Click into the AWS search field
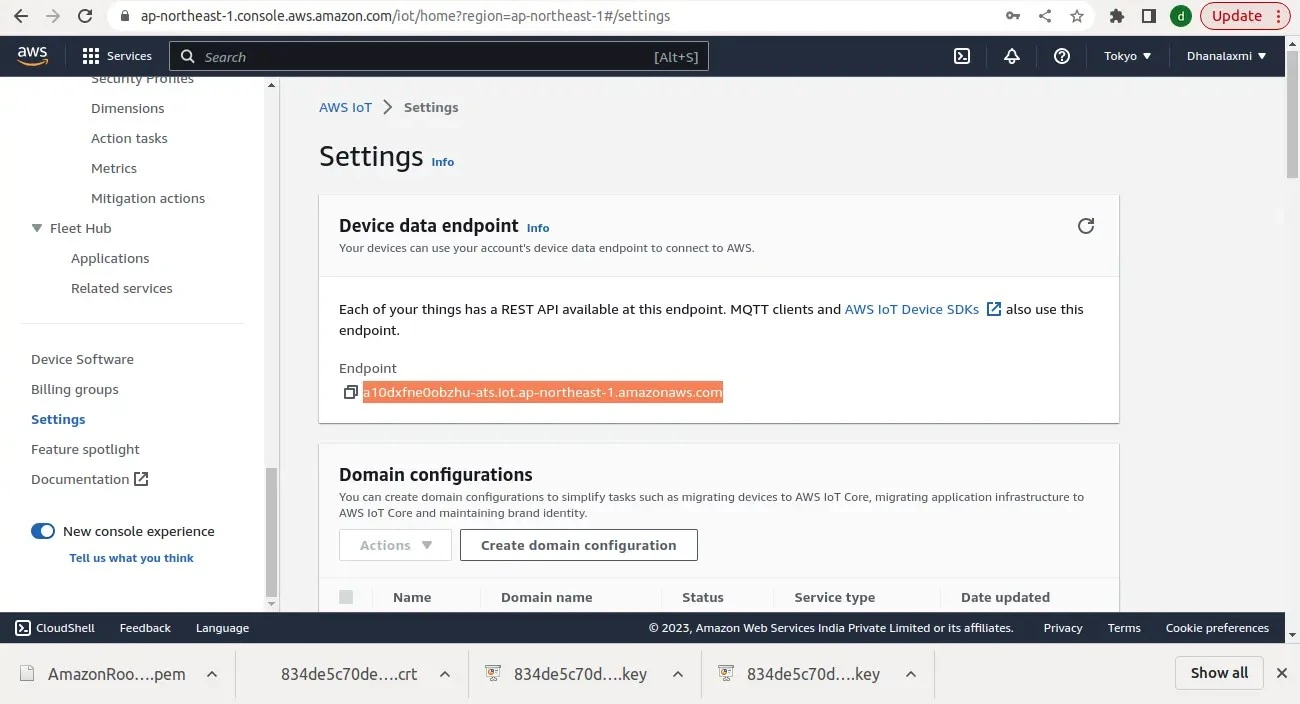Viewport: 1300px width, 704px height. [x=439, y=57]
